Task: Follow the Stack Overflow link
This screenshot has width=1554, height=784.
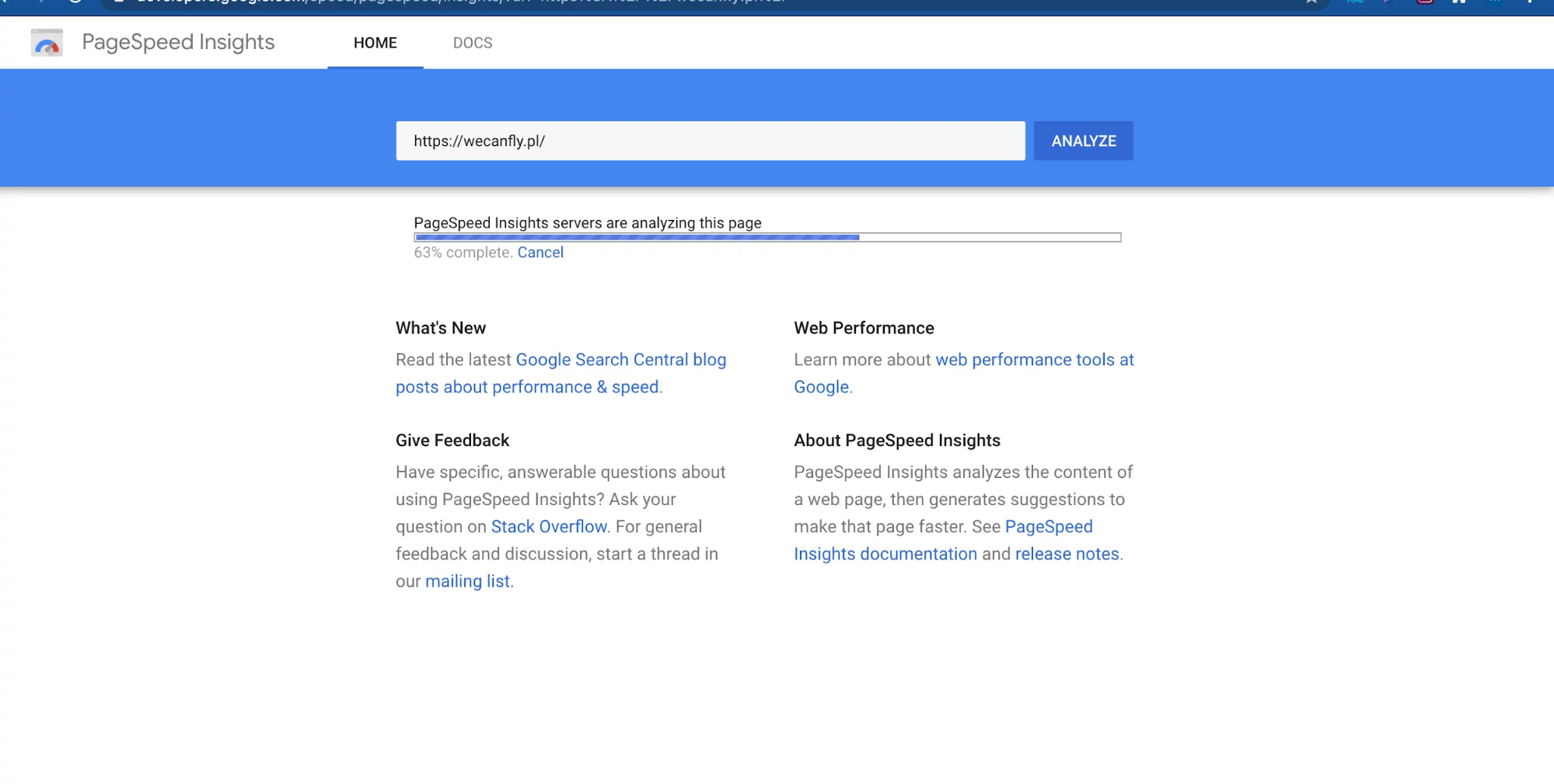Action: coord(549,527)
